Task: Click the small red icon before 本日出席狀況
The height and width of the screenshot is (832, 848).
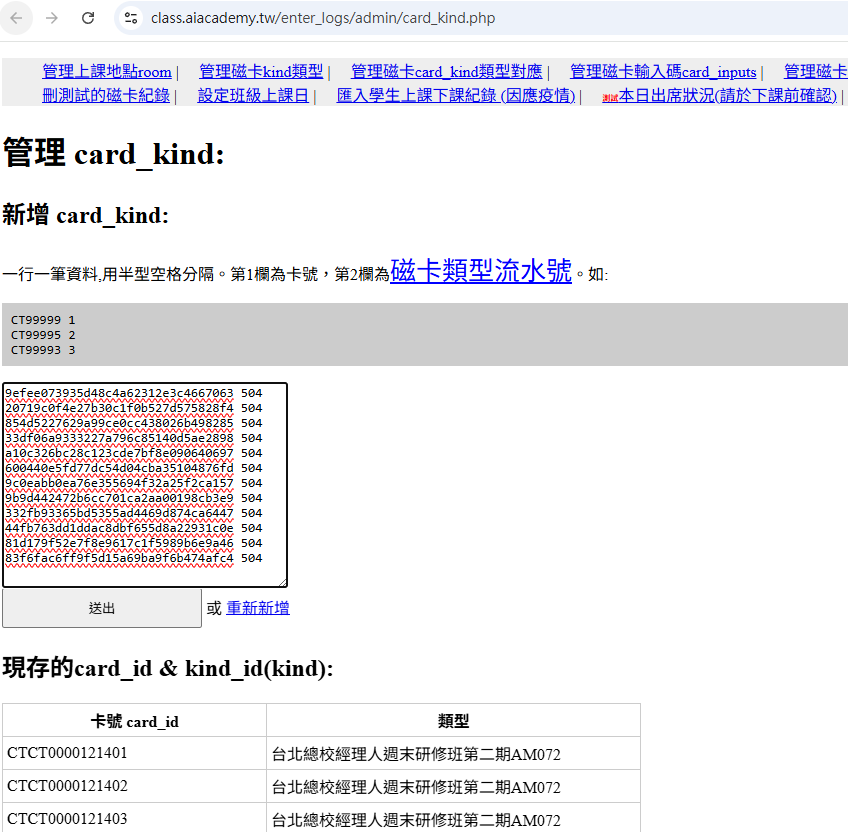Action: click(x=610, y=97)
